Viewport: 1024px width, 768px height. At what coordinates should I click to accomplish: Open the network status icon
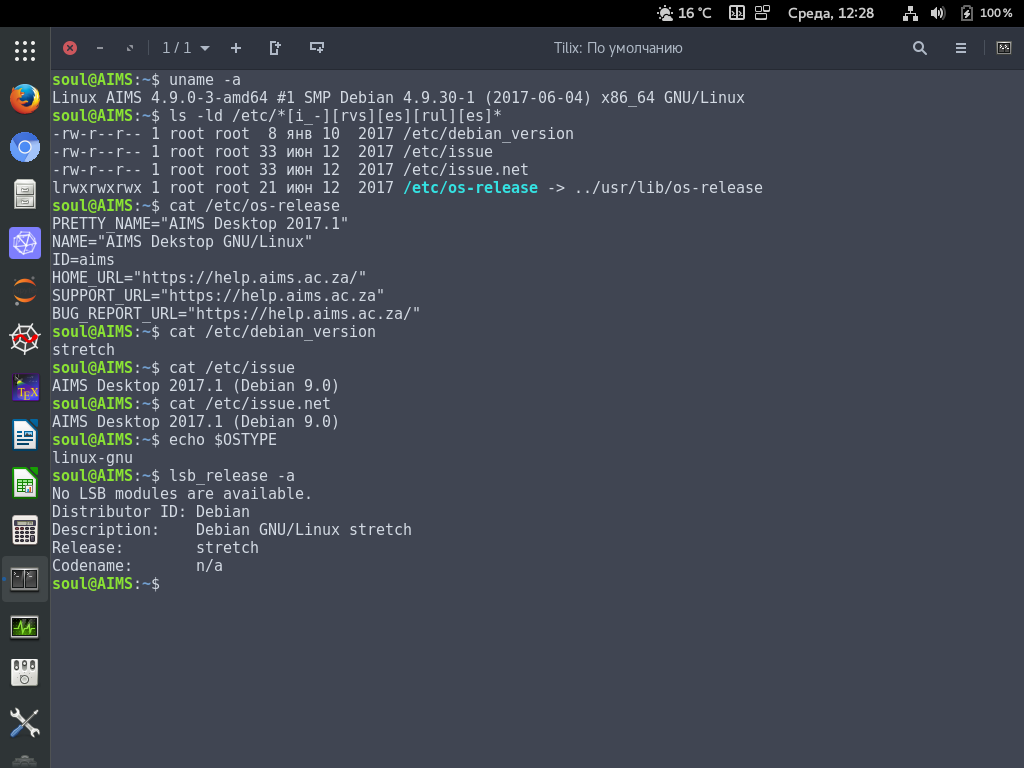pyautogui.click(x=910, y=13)
